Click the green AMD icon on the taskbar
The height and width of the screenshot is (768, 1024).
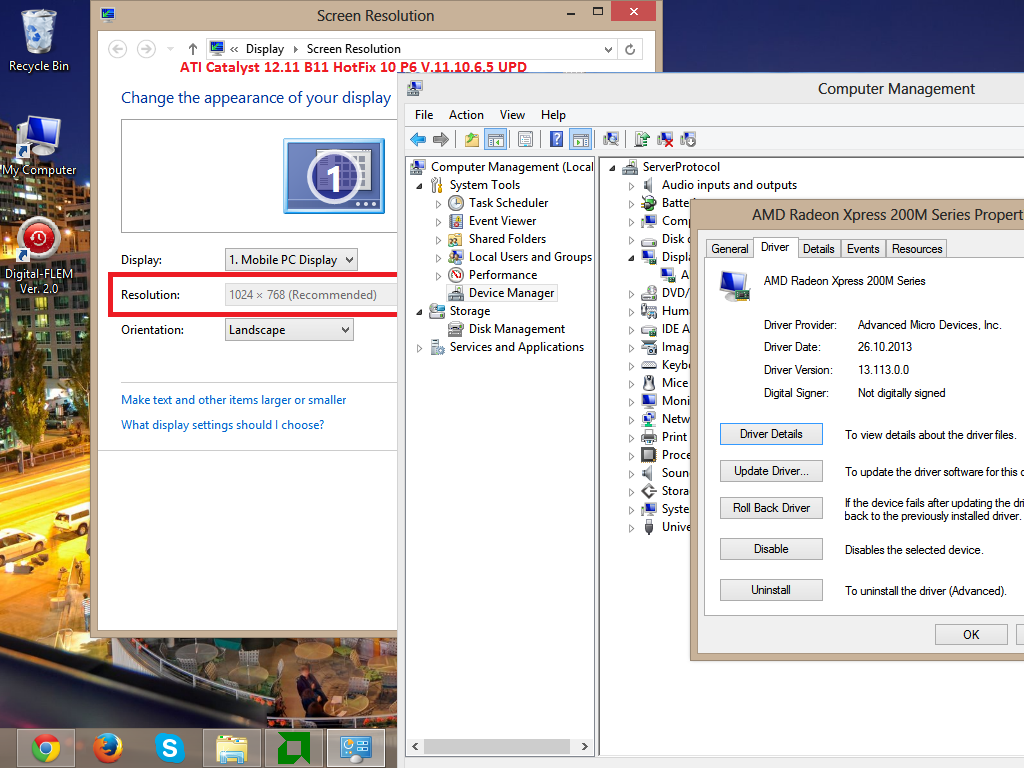pyautogui.click(x=294, y=748)
